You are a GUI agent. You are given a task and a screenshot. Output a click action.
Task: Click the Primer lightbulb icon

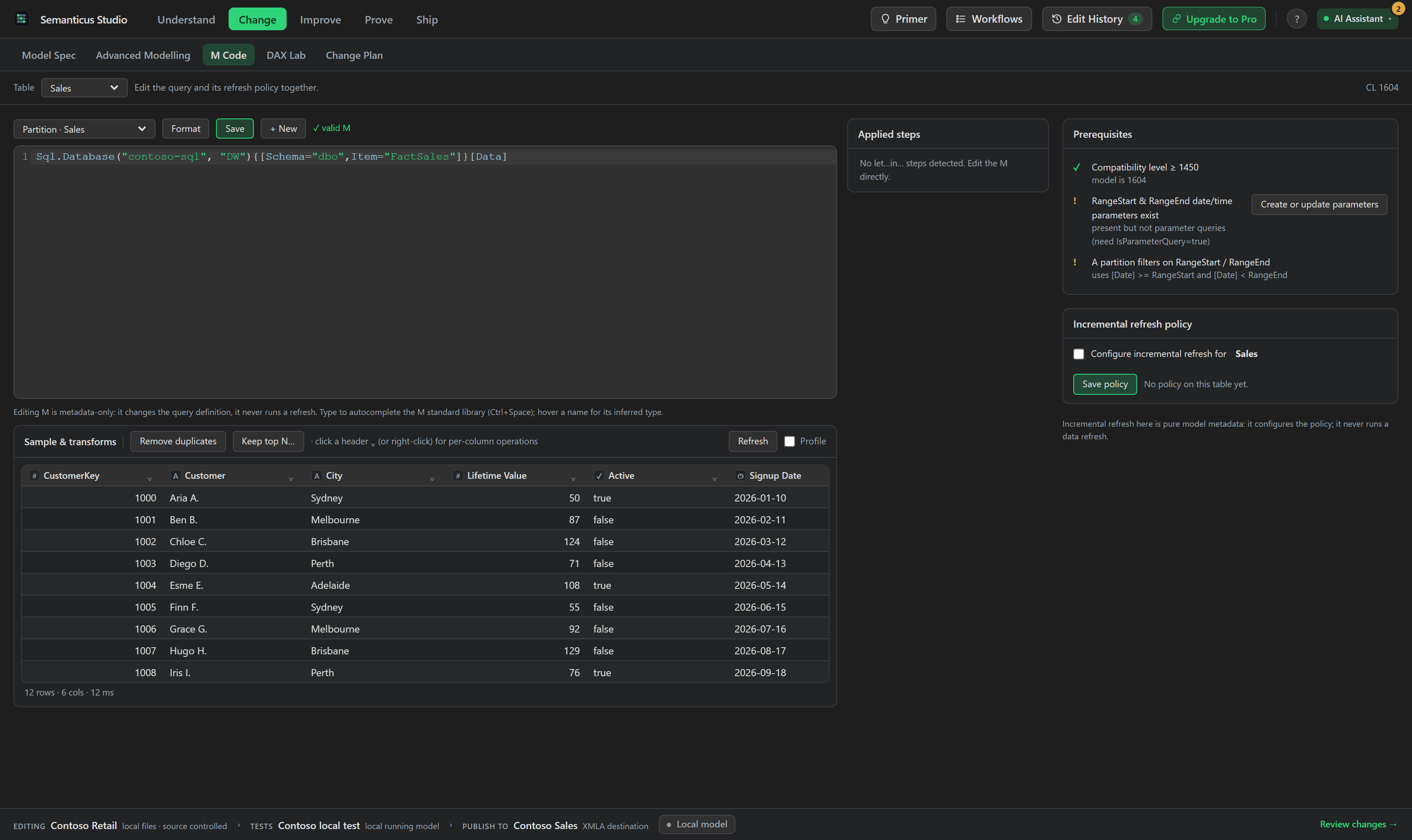coord(885,18)
